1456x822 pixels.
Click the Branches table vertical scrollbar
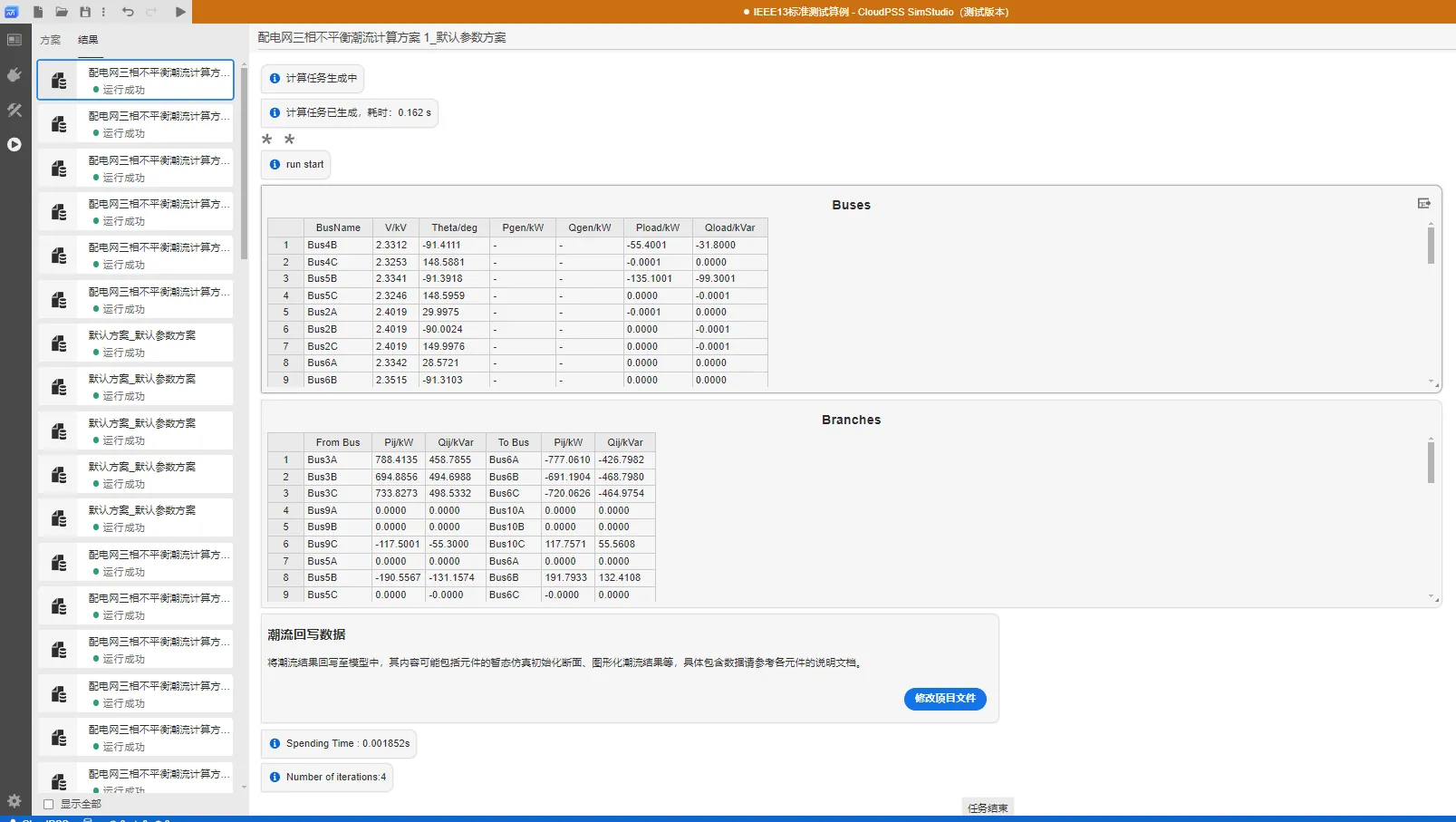1431,462
